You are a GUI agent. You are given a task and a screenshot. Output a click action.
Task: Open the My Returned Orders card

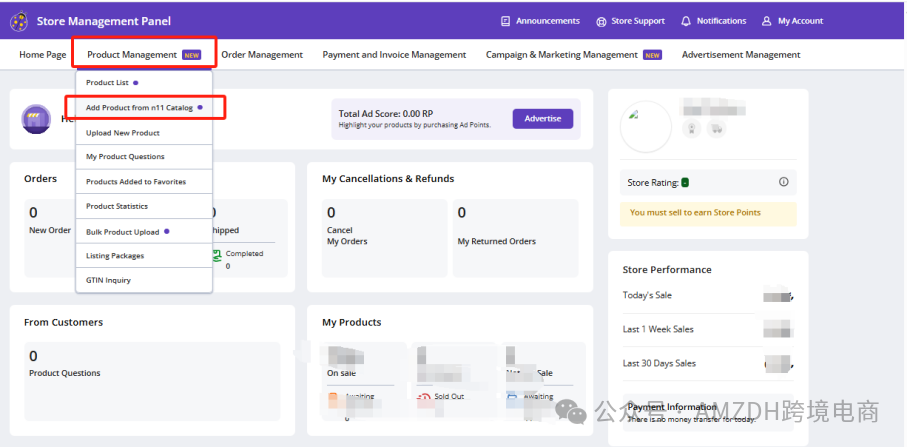coord(515,238)
